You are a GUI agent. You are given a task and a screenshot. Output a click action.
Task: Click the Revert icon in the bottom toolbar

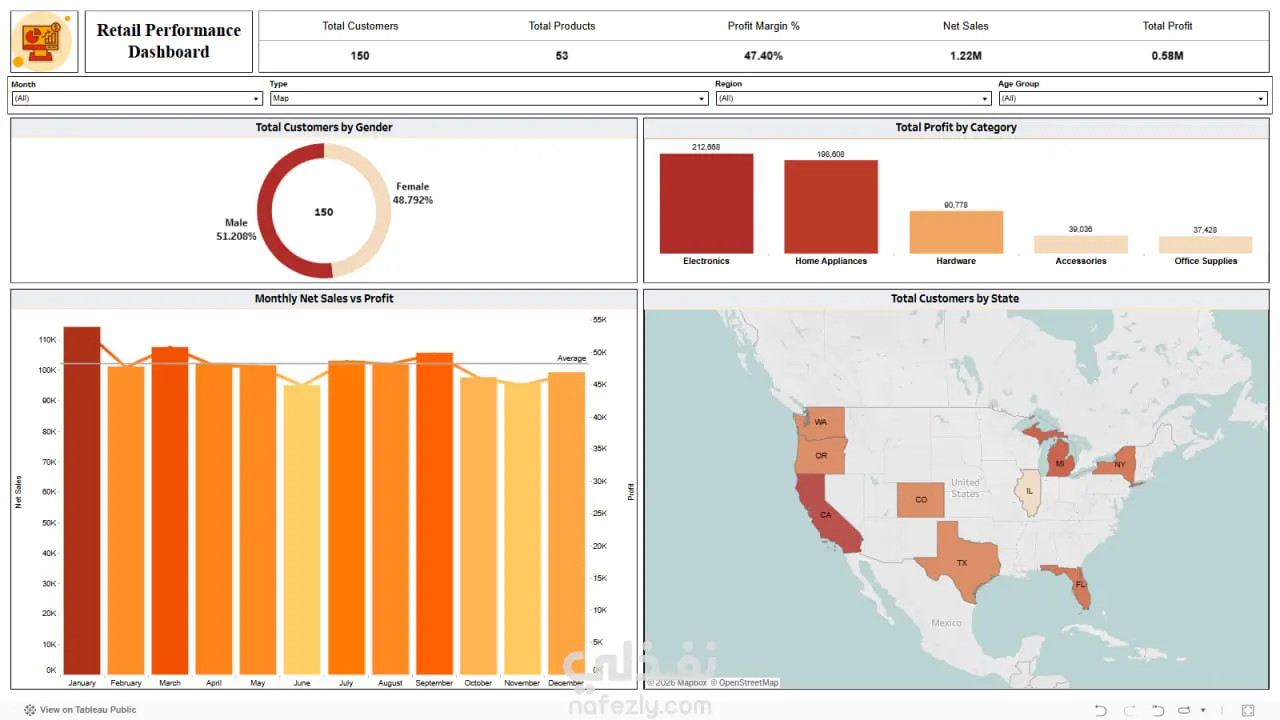1157,710
